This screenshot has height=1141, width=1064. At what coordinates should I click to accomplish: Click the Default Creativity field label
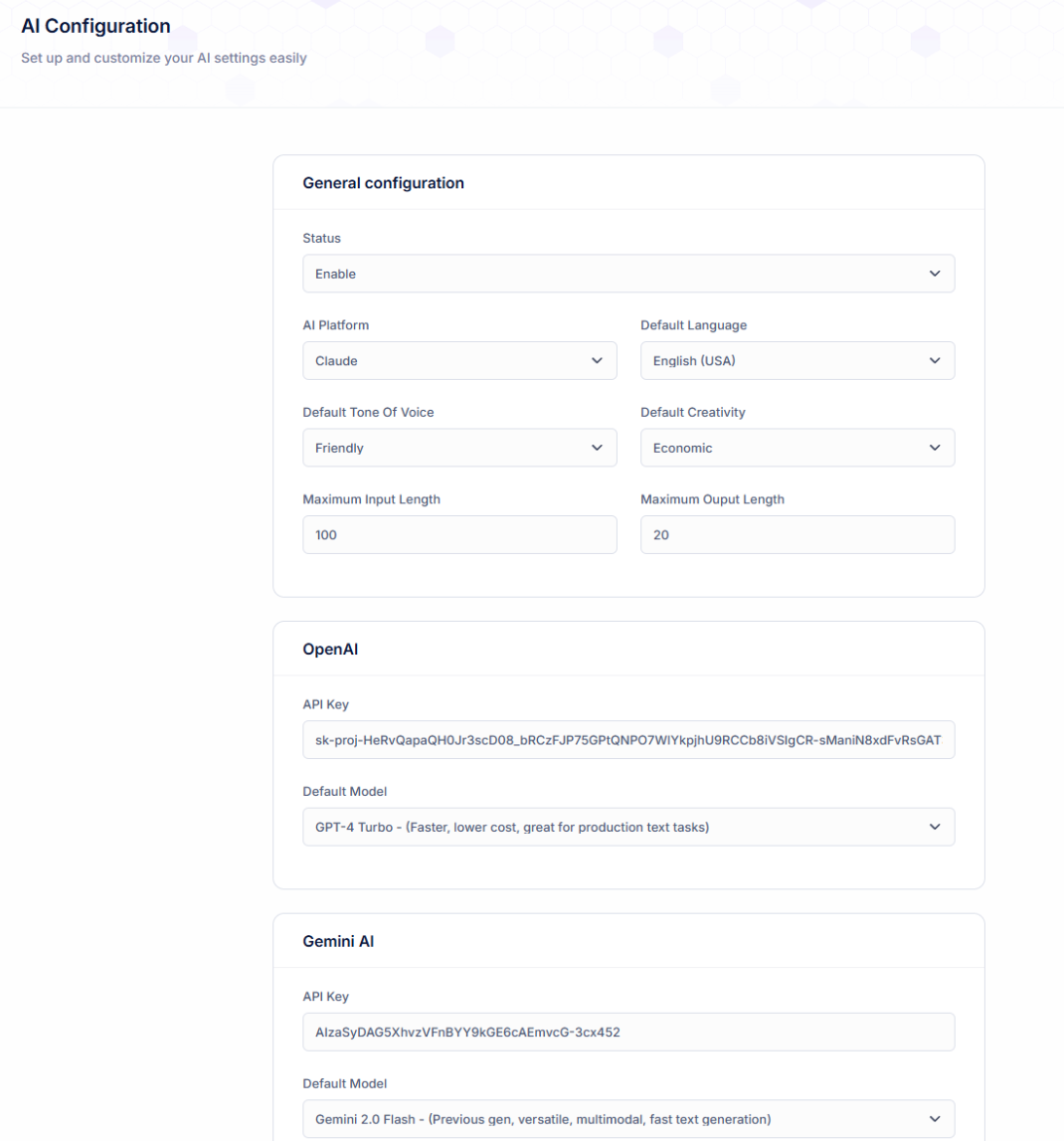[692, 412]
